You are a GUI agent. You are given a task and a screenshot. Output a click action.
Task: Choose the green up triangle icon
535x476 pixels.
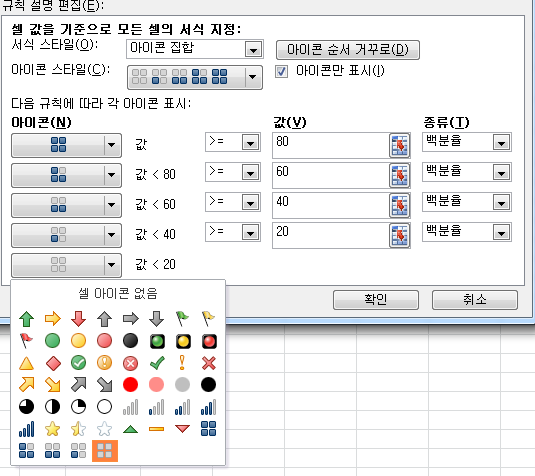[131, 429]
